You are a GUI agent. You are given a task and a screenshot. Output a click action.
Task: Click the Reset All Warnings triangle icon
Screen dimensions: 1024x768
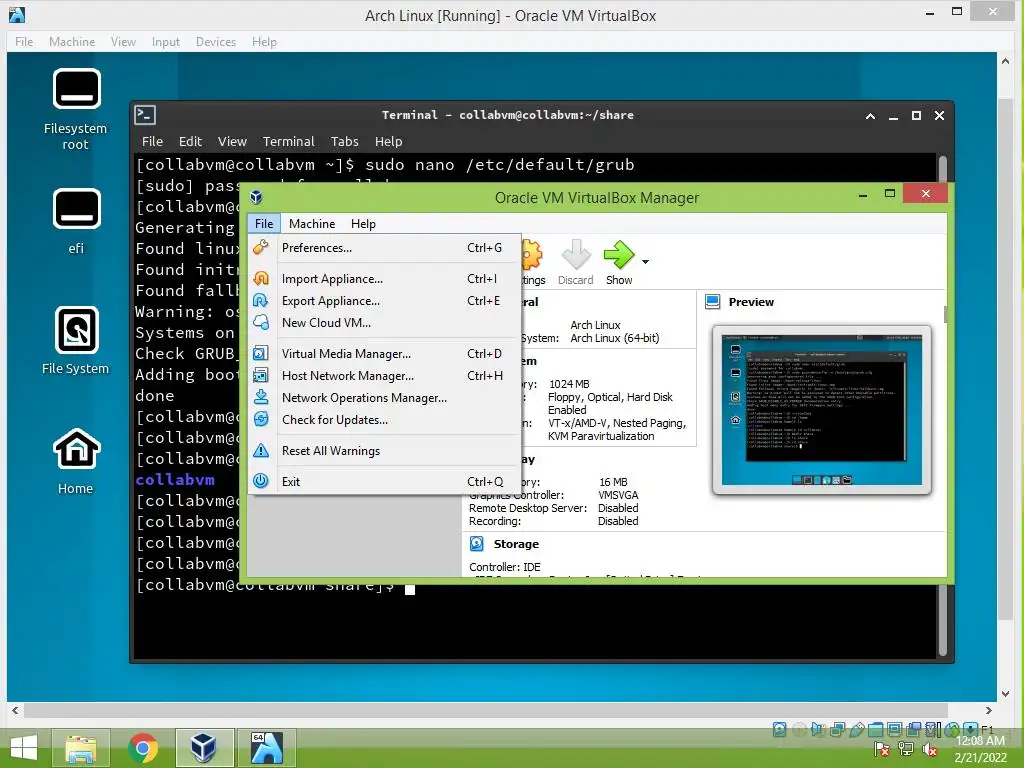click(x=261, y=451)
